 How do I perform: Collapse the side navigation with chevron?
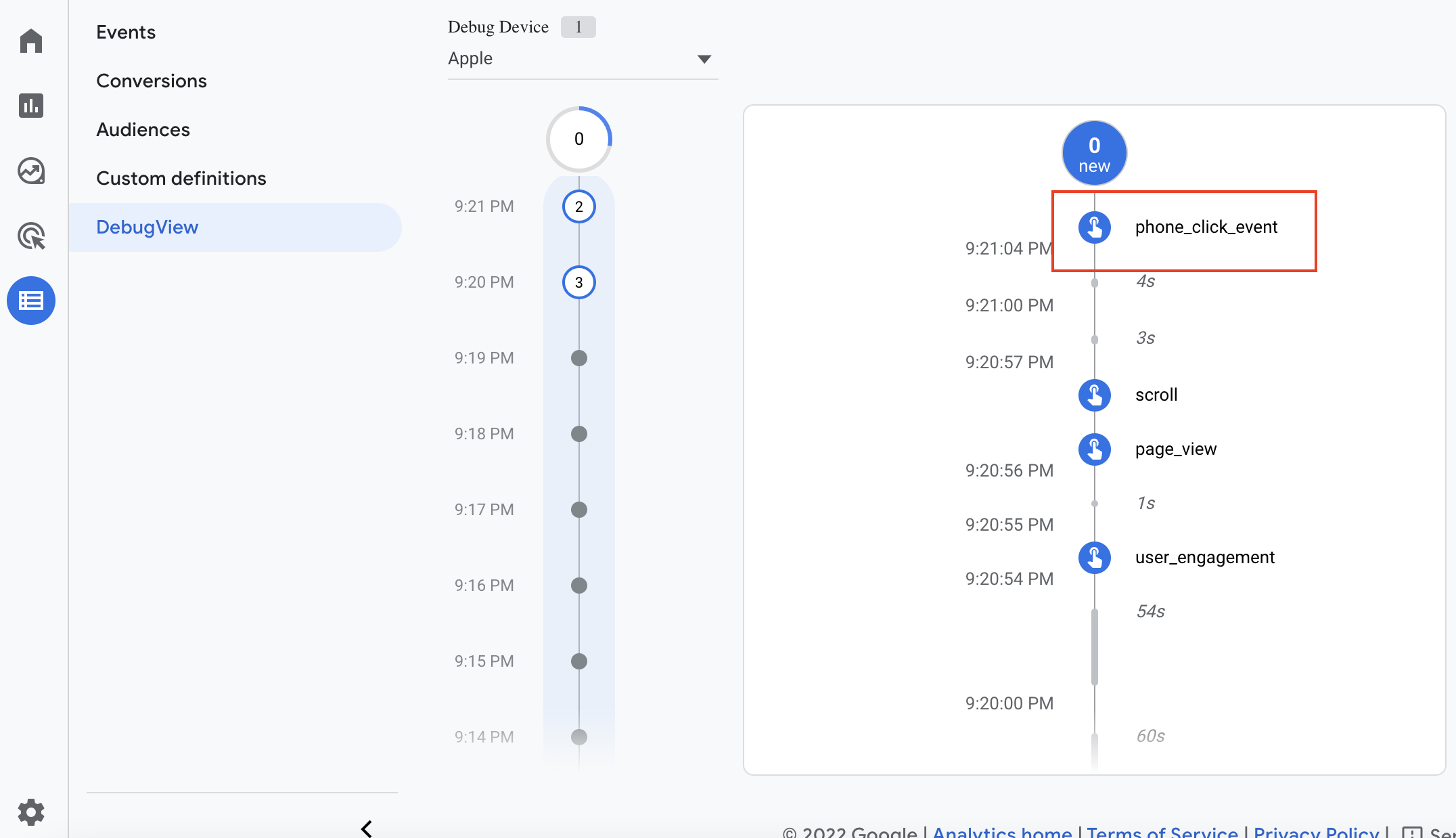click(x=367, y=829)
